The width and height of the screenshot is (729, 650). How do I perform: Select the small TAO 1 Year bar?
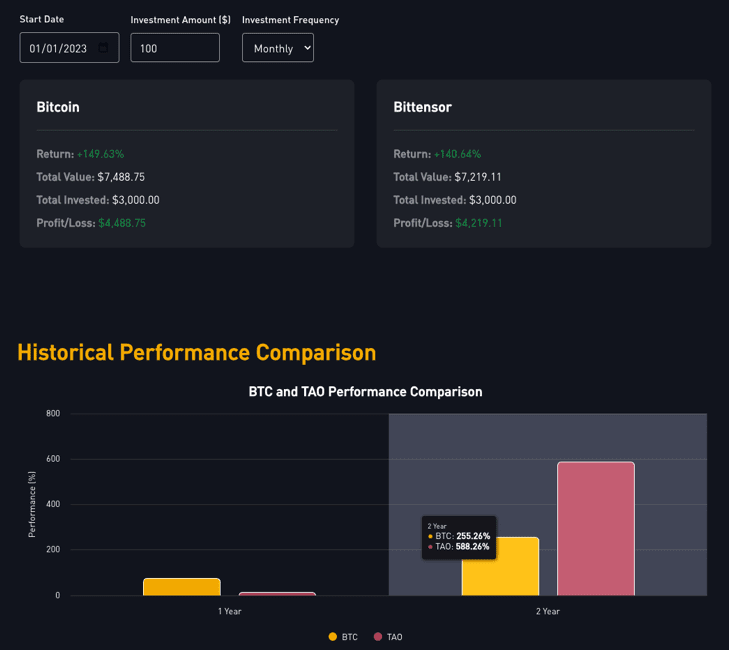pyautogui.click(x=277, y=594)
